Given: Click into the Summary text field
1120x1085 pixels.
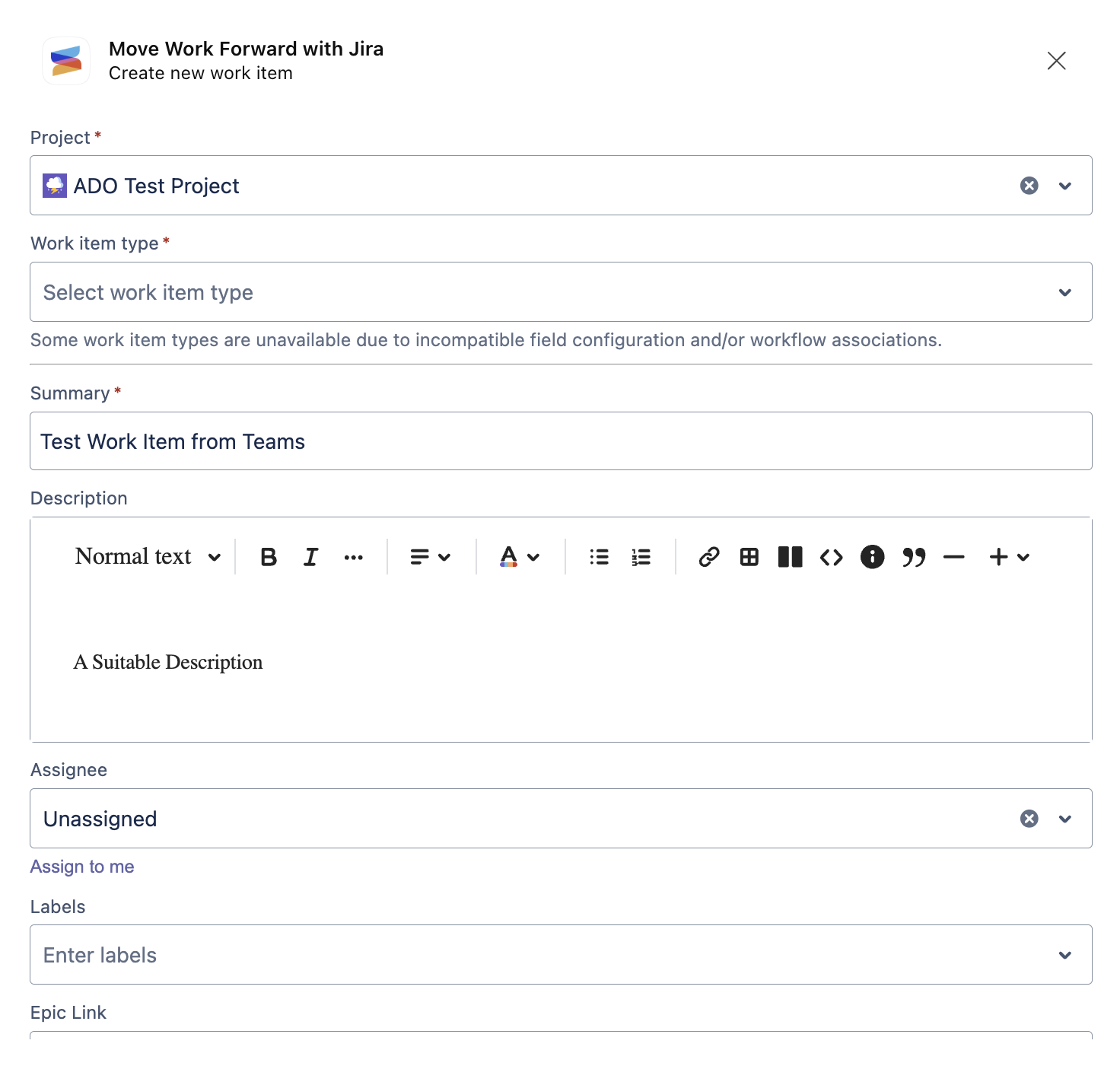Looking at the screenshot, I should click(x=561, y=441).
